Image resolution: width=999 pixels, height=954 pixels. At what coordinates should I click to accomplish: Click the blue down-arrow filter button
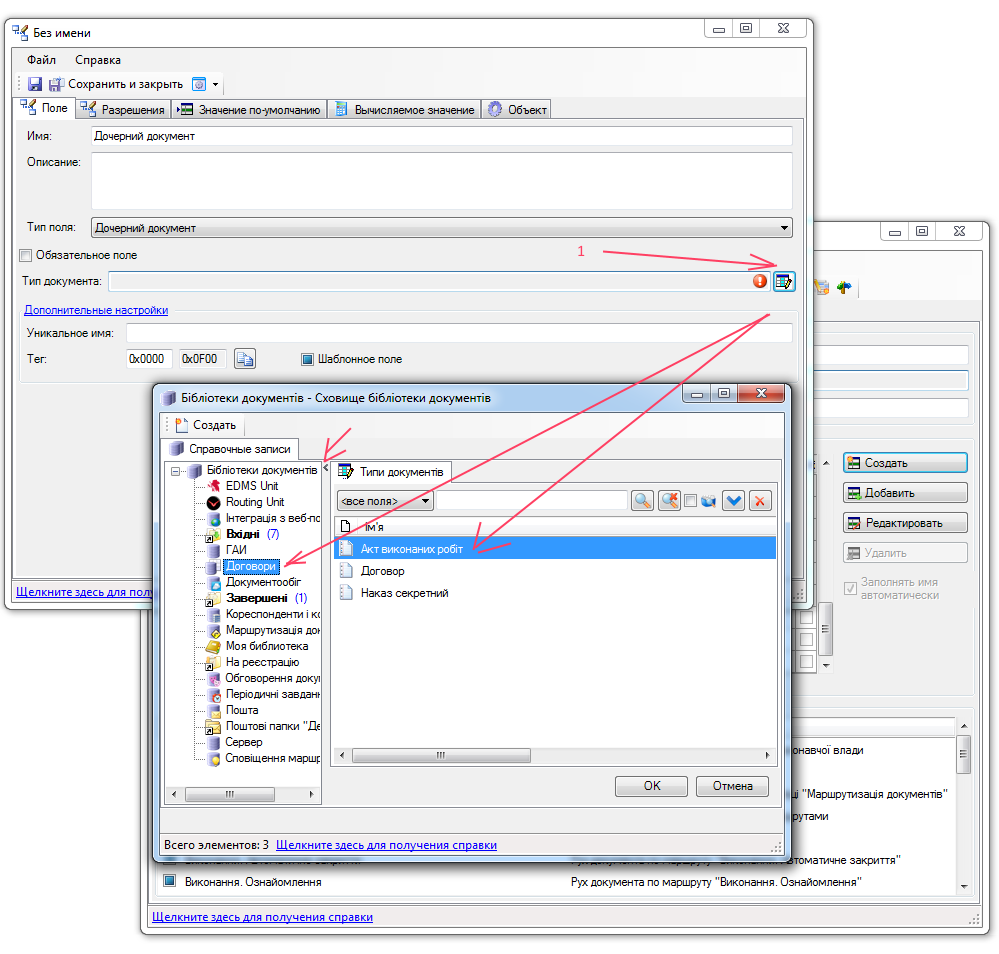734,501
